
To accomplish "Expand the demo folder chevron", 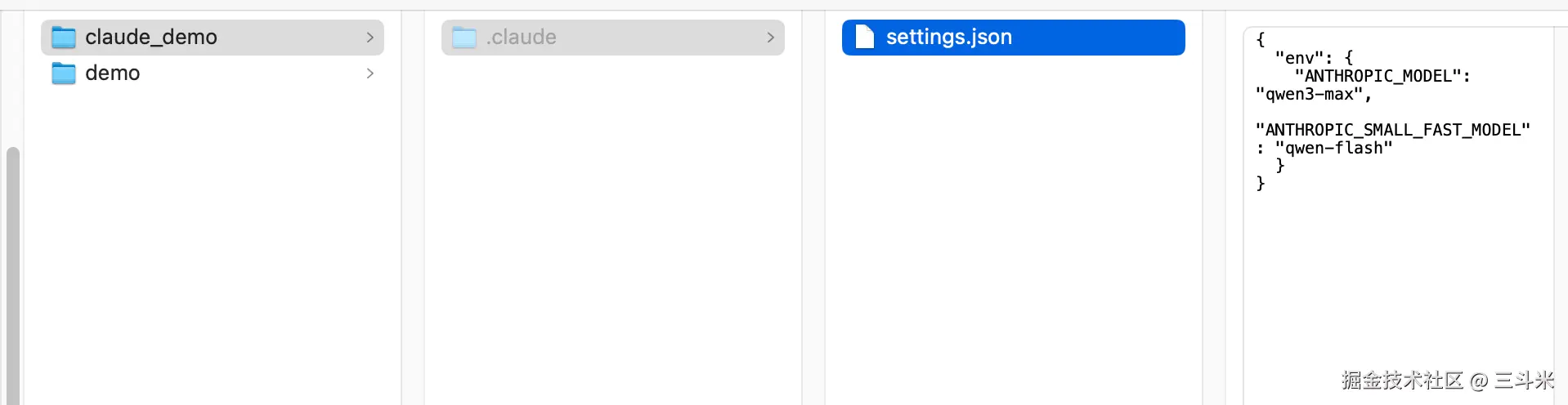I will tap(370, 73).
